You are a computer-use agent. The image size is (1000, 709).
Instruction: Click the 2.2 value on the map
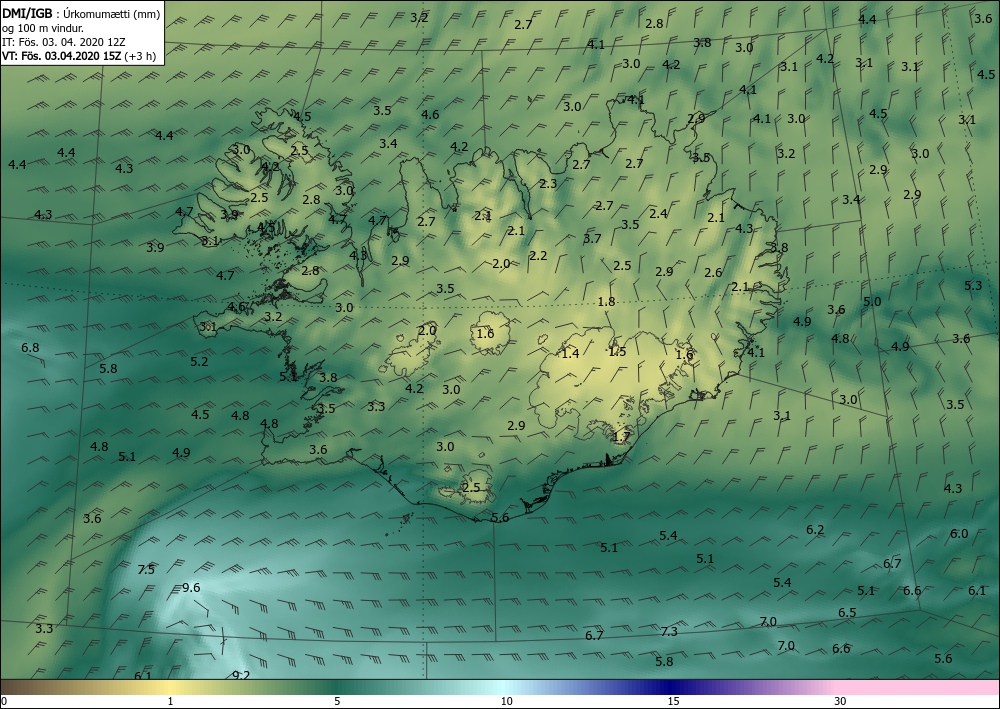[538, 256]
